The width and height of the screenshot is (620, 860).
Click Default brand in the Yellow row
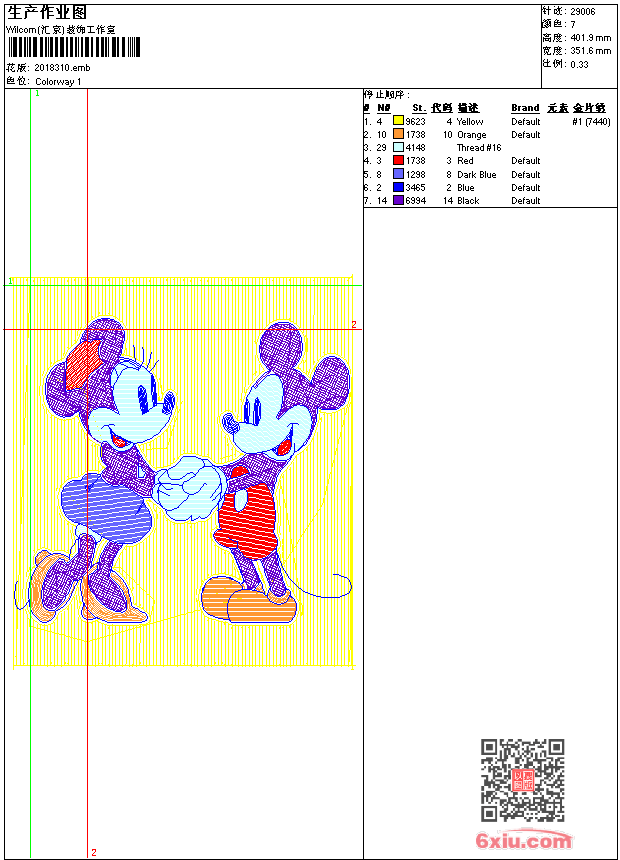[x=525, y=122]
